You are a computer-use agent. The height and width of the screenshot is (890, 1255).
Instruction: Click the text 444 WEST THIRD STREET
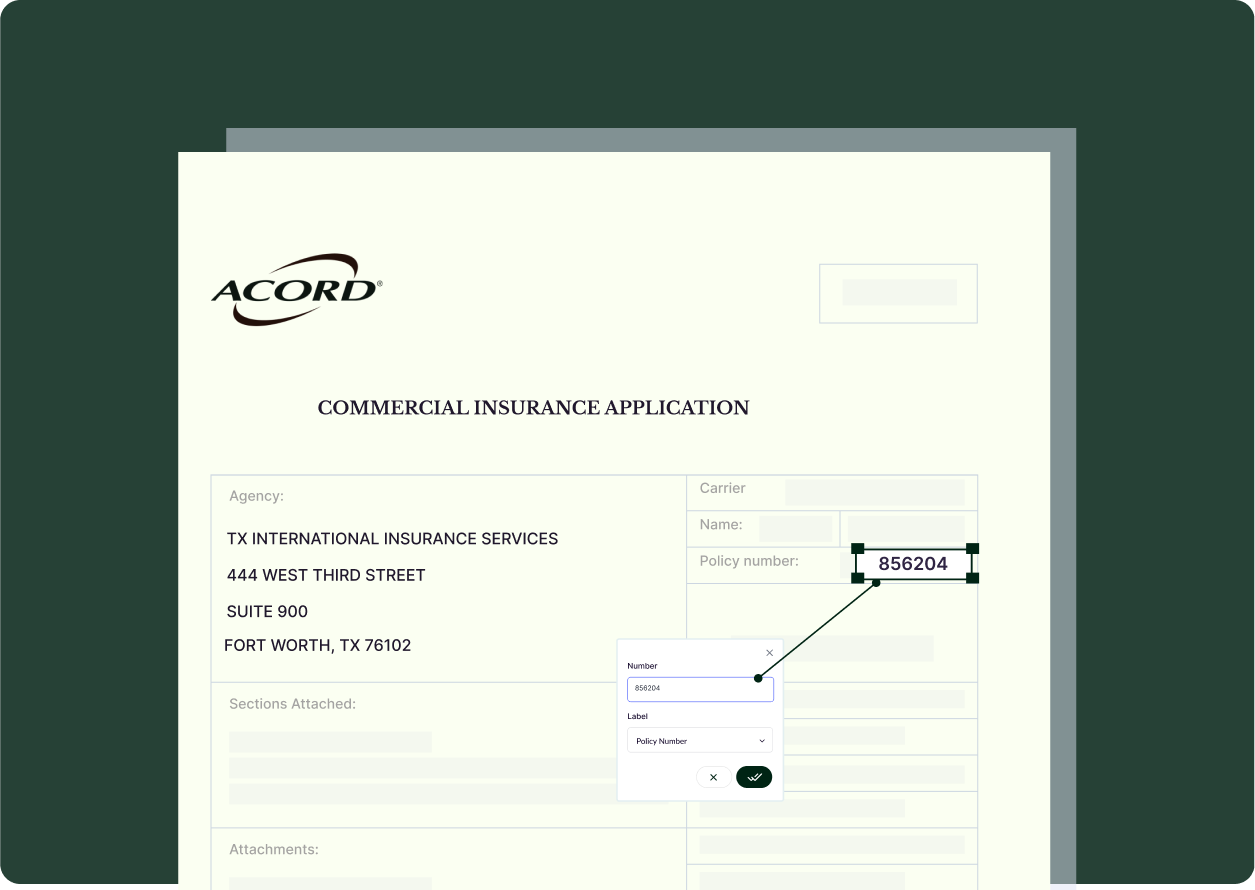[326, 575]
